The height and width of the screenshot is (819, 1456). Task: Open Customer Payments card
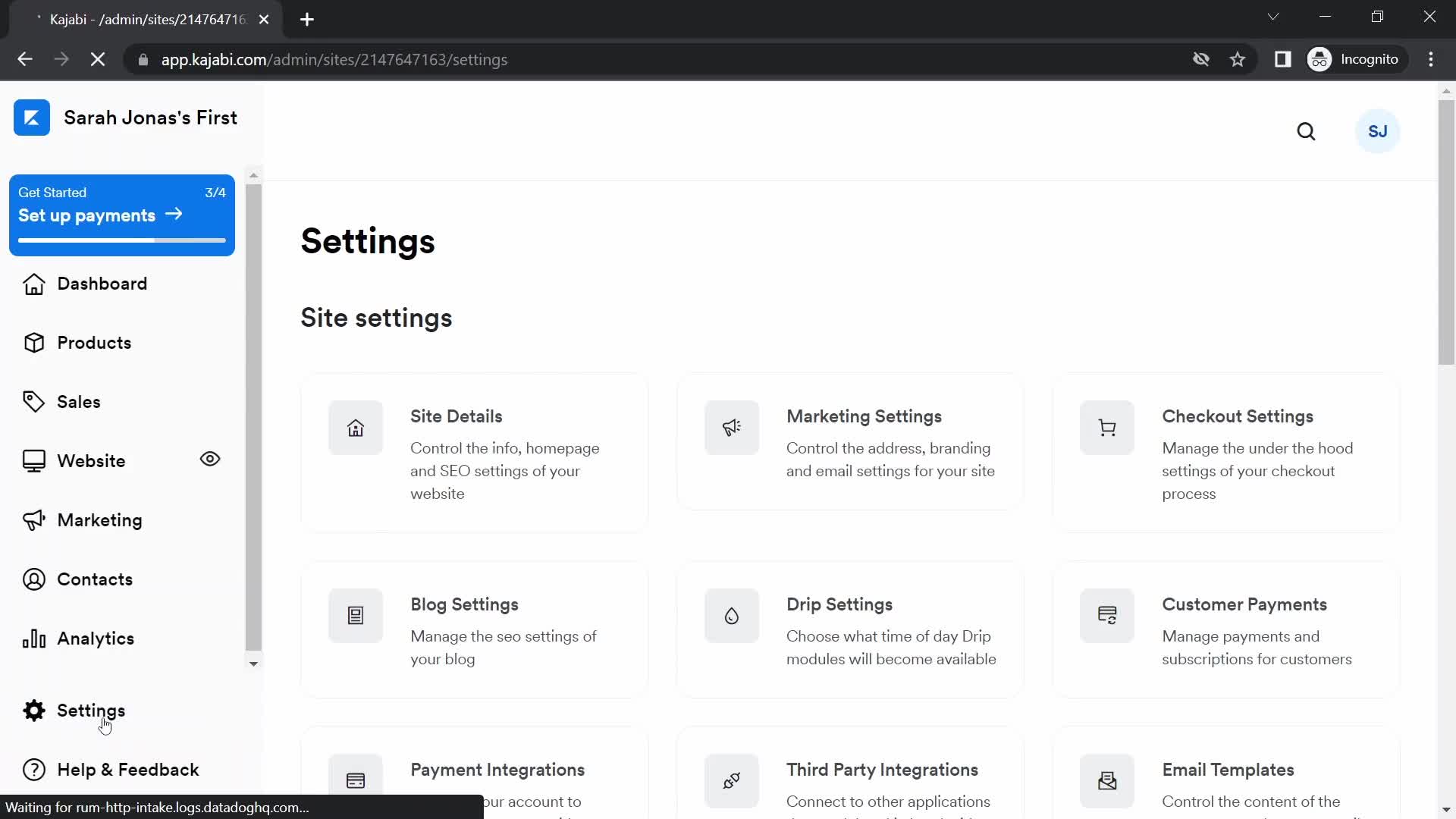tap(1226, 629)
